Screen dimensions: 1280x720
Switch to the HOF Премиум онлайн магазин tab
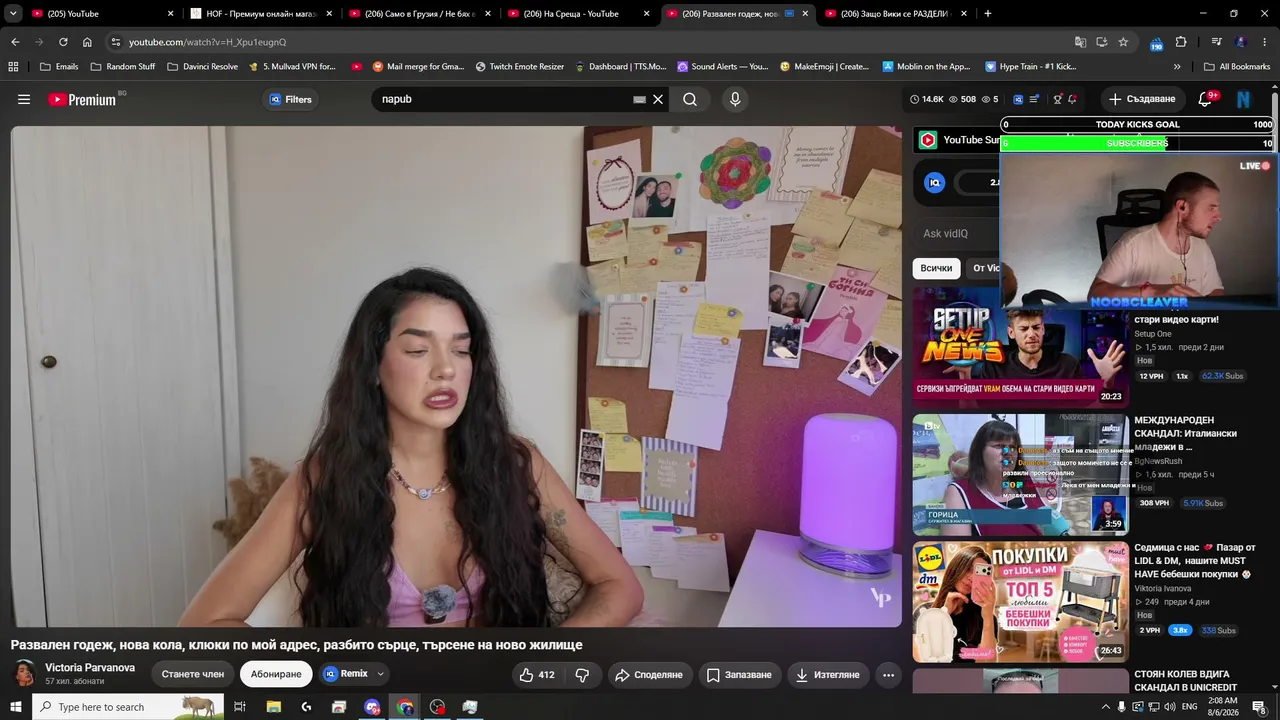point(262,14)
